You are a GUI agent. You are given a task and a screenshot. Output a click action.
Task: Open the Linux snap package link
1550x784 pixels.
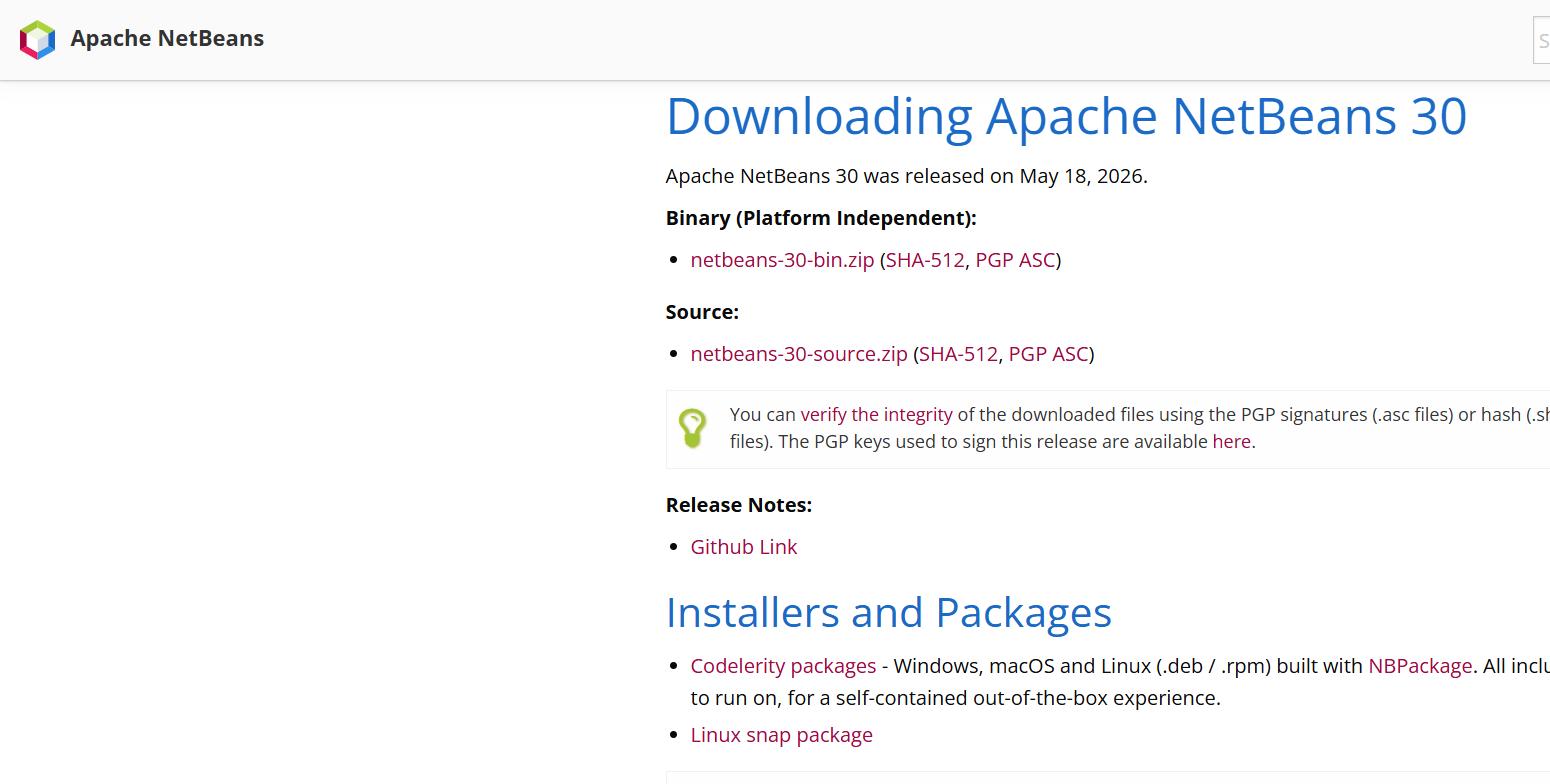tap(782, 735)
